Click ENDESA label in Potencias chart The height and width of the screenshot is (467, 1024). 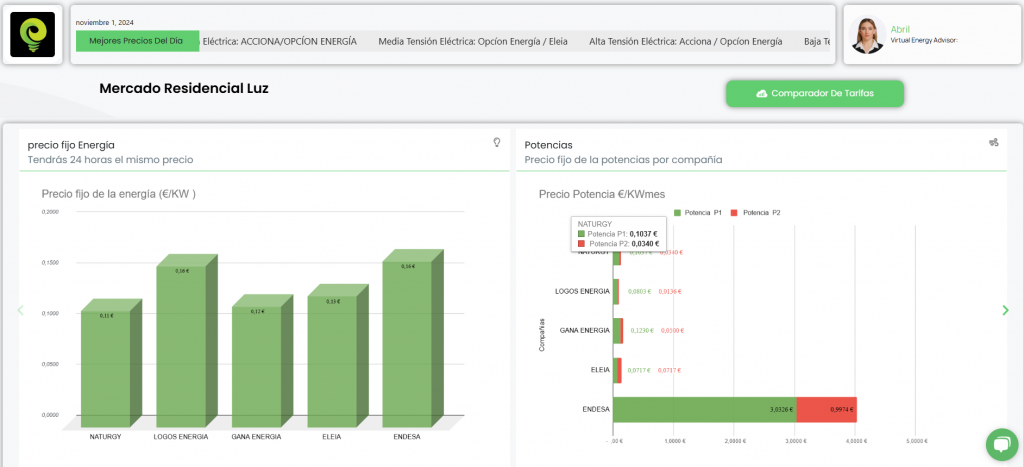point(596,410)
